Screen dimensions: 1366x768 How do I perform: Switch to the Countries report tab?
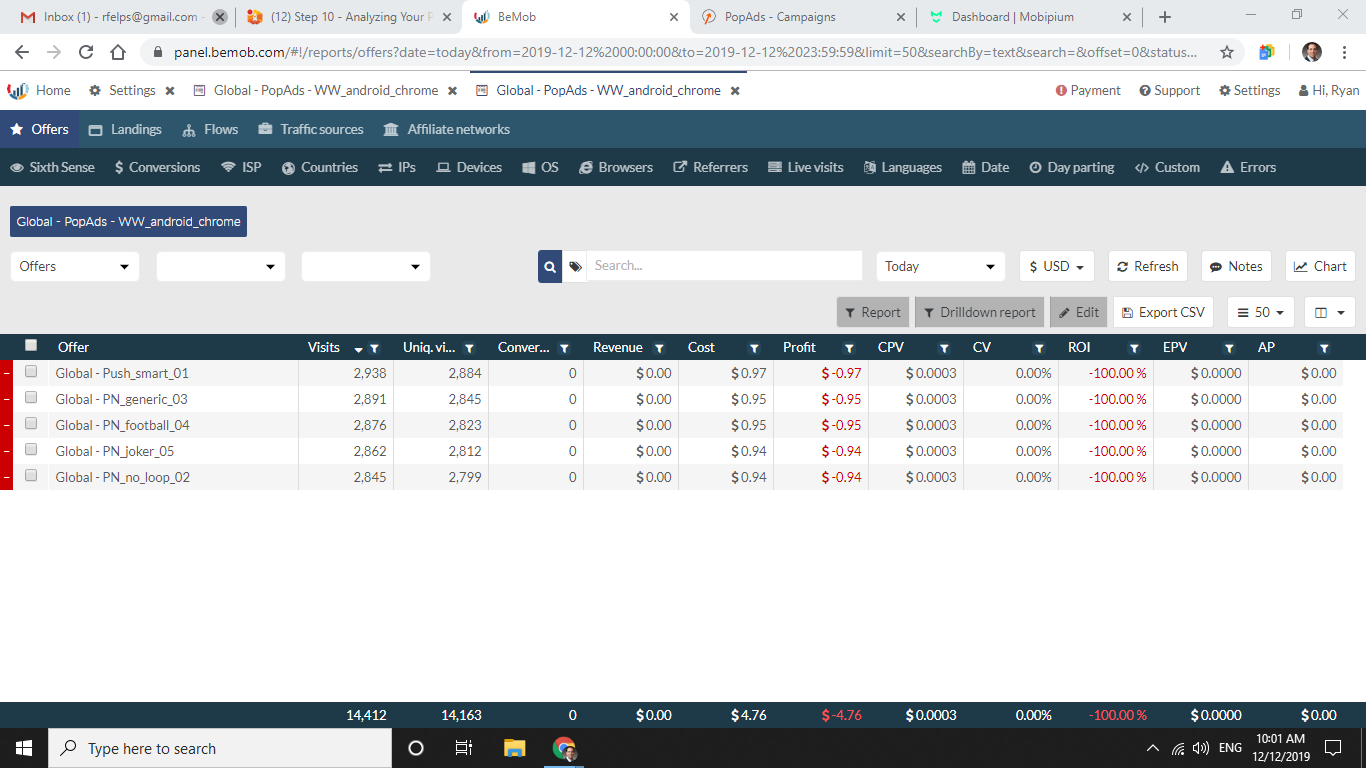(319, 167)
